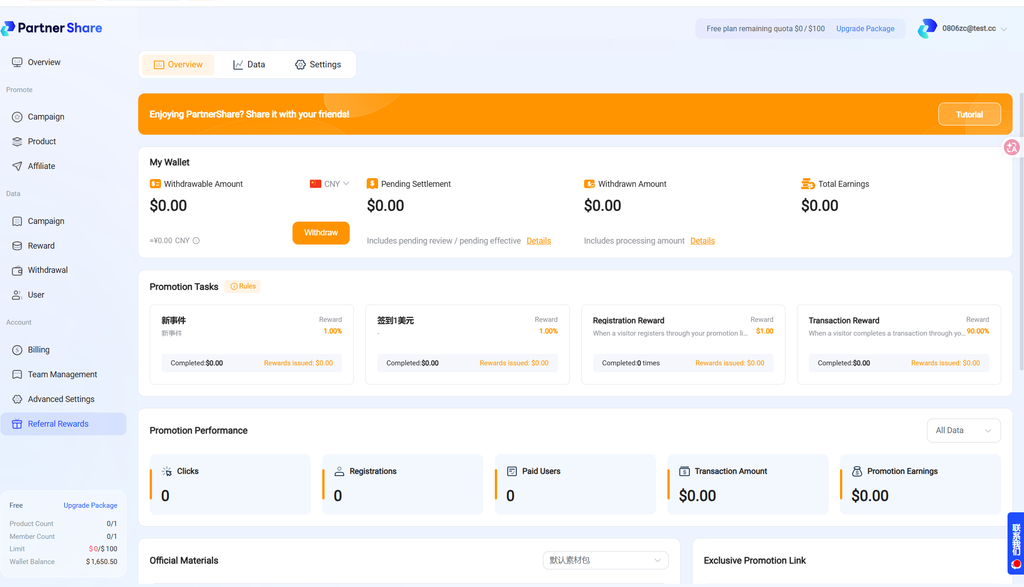
Task: Click Upgrade Package link in sidebar plan box
Action: (90, 505)
